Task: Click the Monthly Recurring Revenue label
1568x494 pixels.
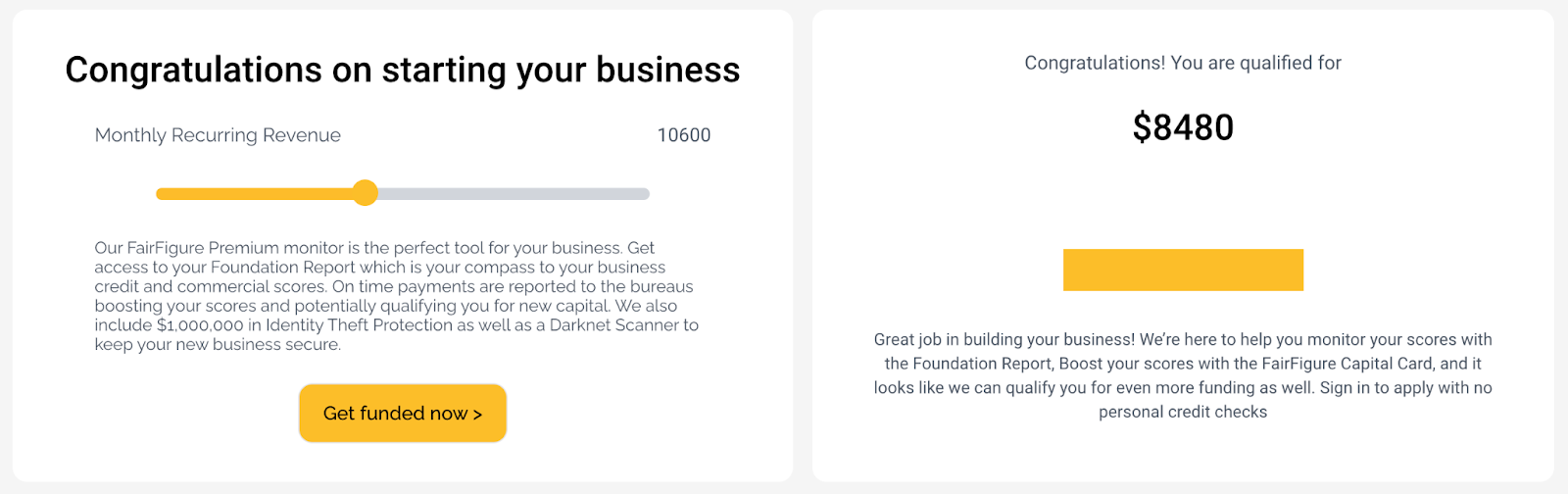Action: point(218,135)
